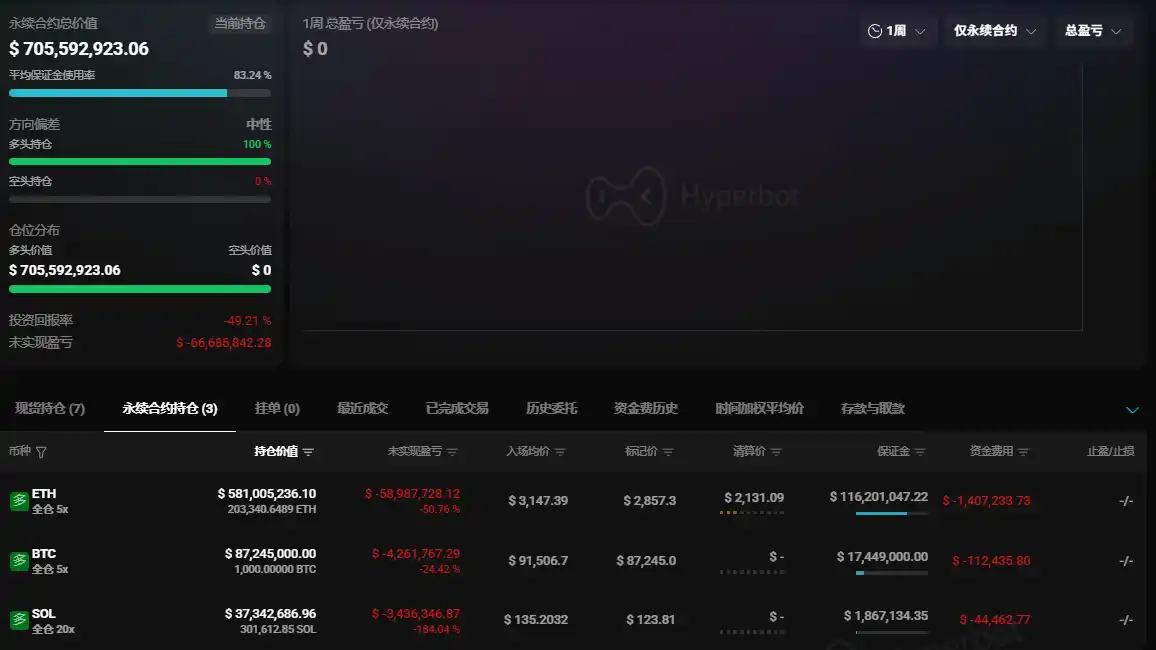The image size is (1156, 650).
Task: Click the green long badge beside SOL
Action: pos(18,621)
